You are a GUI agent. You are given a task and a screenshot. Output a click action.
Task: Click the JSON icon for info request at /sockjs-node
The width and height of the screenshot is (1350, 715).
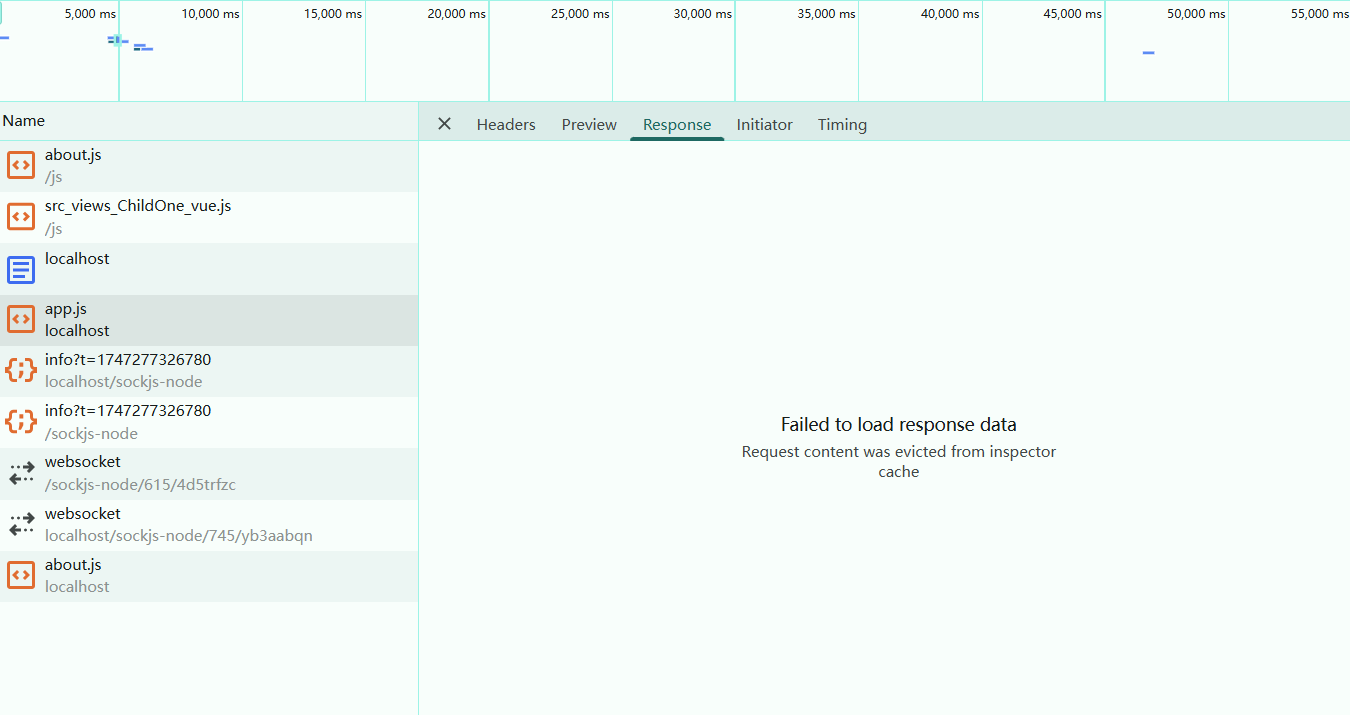[21, 422]
